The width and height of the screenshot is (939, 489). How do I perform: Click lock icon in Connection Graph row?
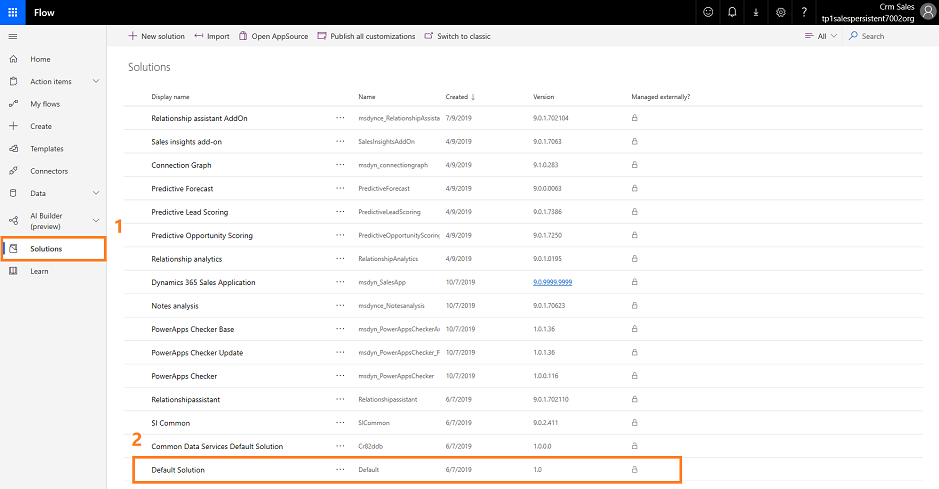(x=634, y=165)
